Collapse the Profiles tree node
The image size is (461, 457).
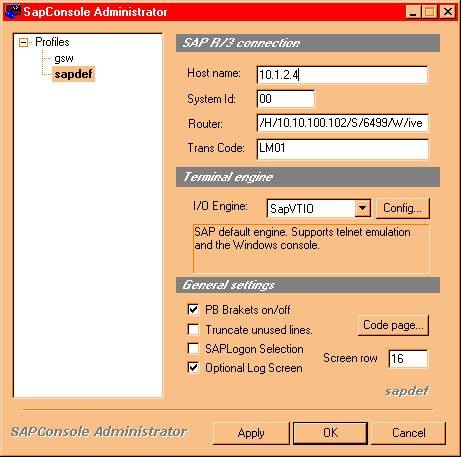point(23,42)
